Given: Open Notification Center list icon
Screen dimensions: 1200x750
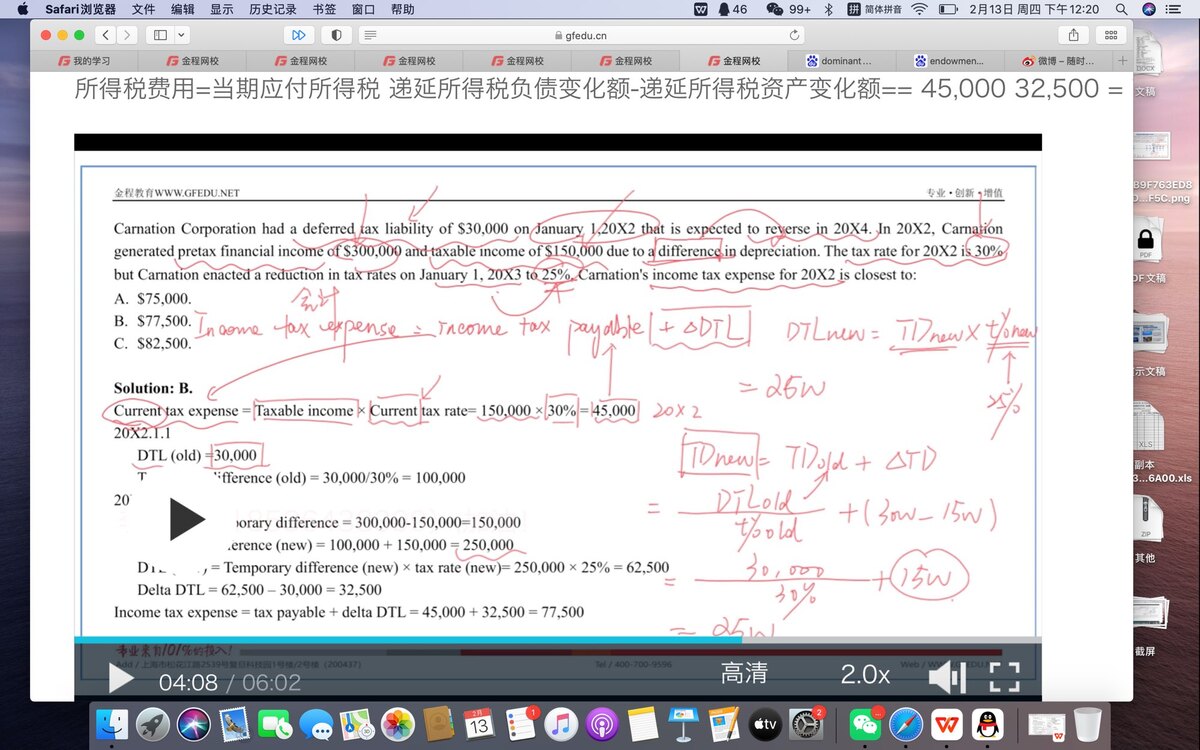Looking at the screenshot, I should (x=1176, y=9).
